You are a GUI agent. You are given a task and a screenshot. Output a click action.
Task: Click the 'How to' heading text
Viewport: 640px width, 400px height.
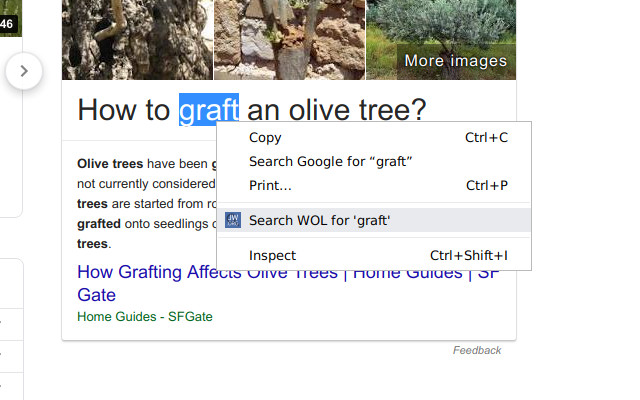click(x=123, y=110)
